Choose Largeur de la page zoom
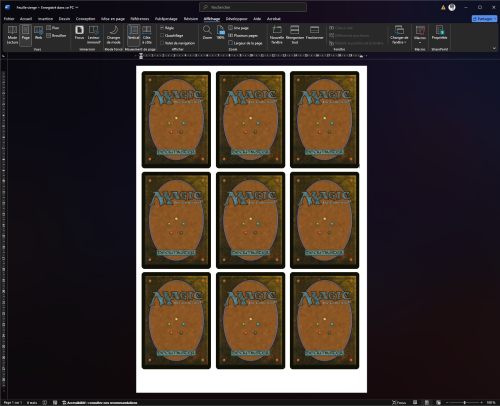500x406 pixels. coord(245,43)
